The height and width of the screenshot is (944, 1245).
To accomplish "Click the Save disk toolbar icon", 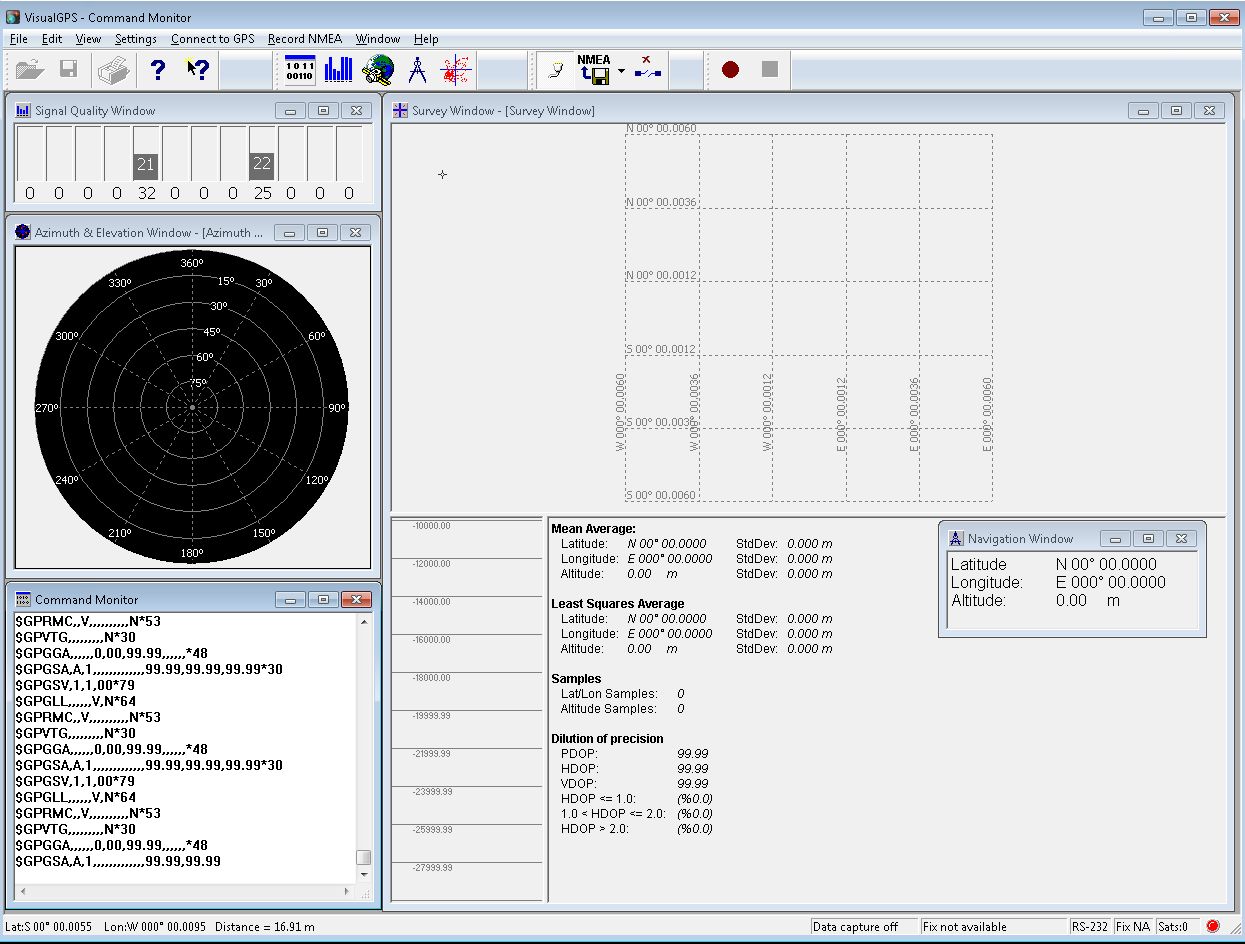I will click(x=69, y=70).
